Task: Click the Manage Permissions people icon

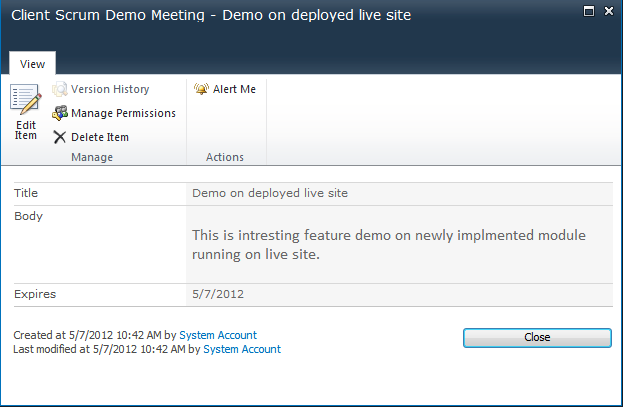Action: 60,113
